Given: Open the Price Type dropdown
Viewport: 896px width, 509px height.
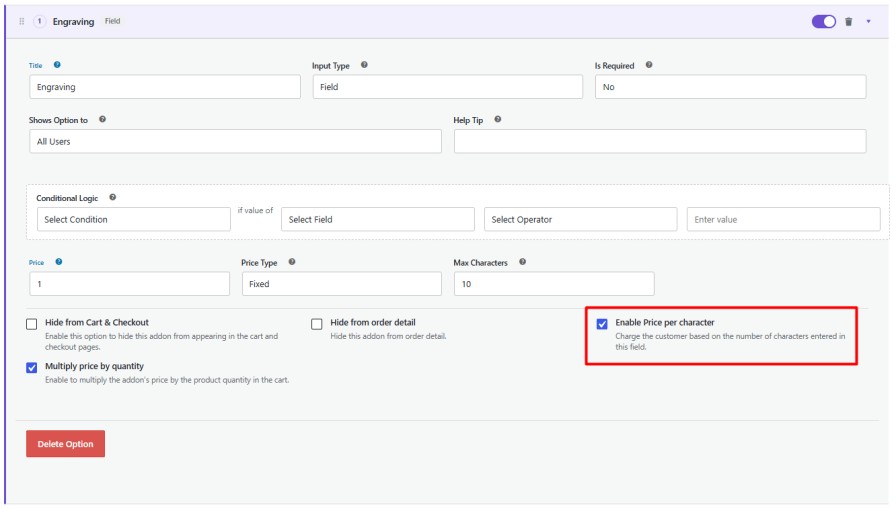Looking at the screenshot, I should 342,284.
